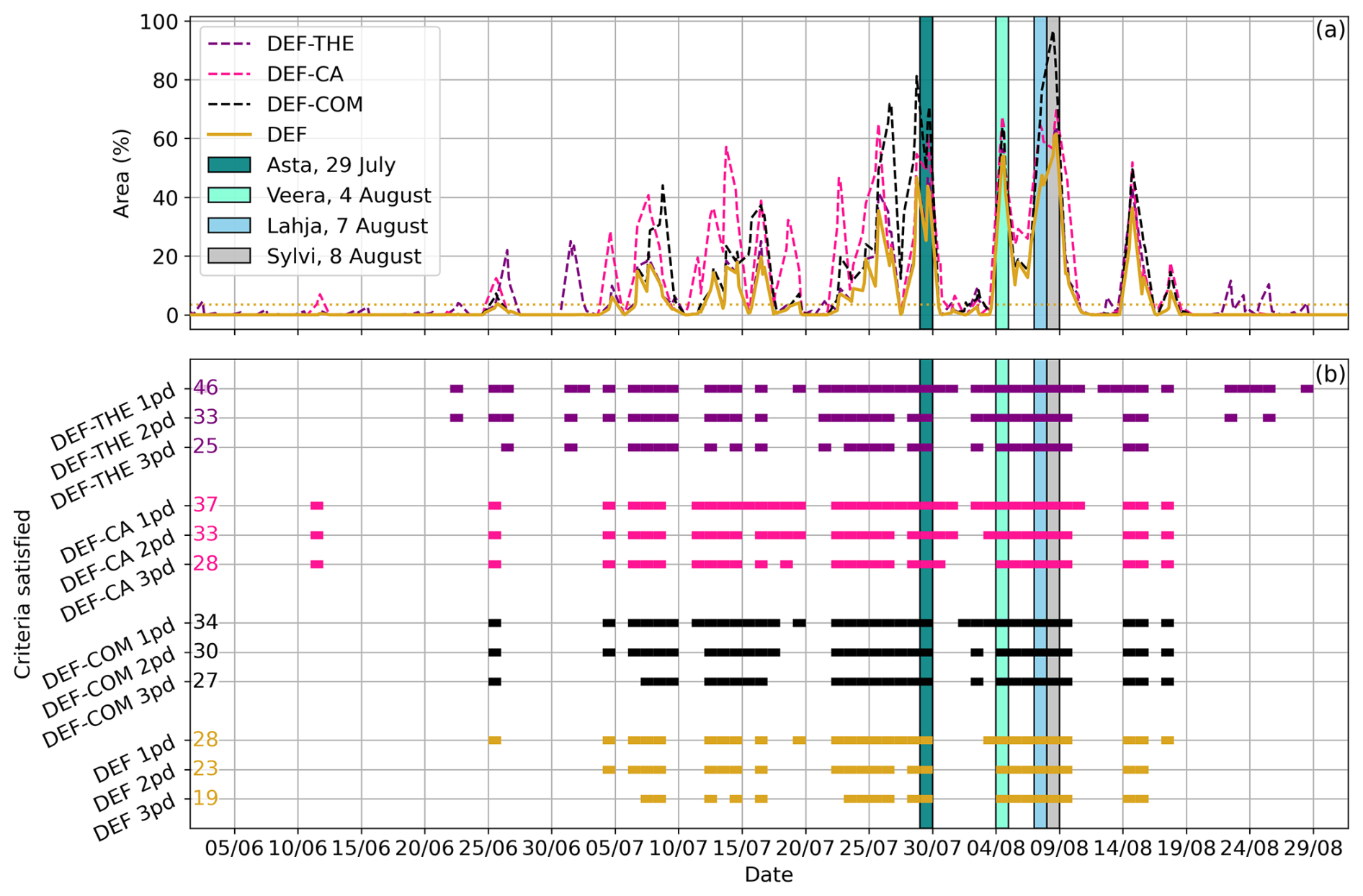Click the '25/06' date tick label
Screen dimensions: 1363x896
(x=488, y=848)
